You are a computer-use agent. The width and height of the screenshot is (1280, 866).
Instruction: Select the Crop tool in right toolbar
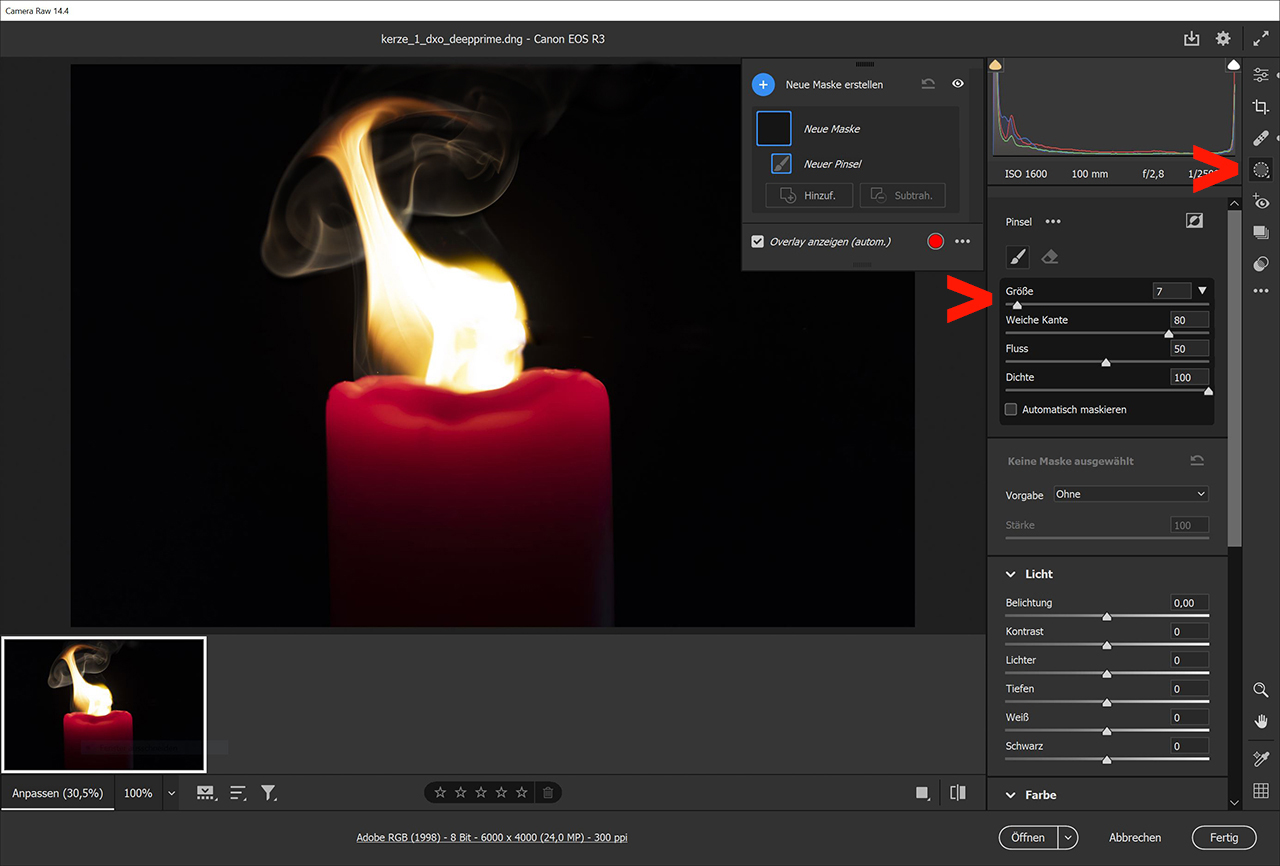1261,107
